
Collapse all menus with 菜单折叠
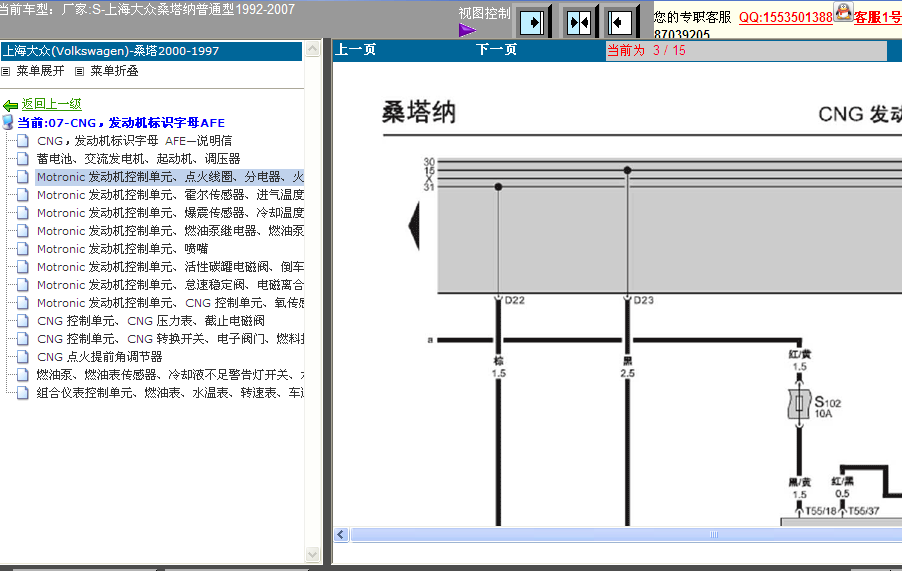(x=114, y=71)
